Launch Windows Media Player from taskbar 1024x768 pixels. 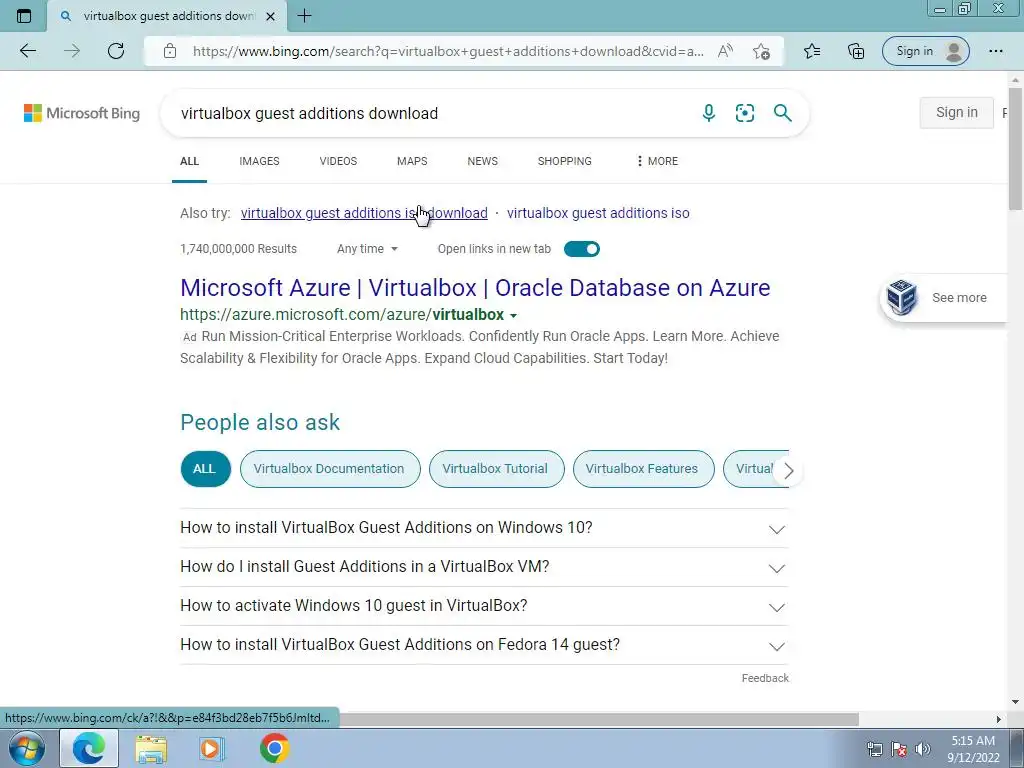pyautogui.click(x=212, y=749)
